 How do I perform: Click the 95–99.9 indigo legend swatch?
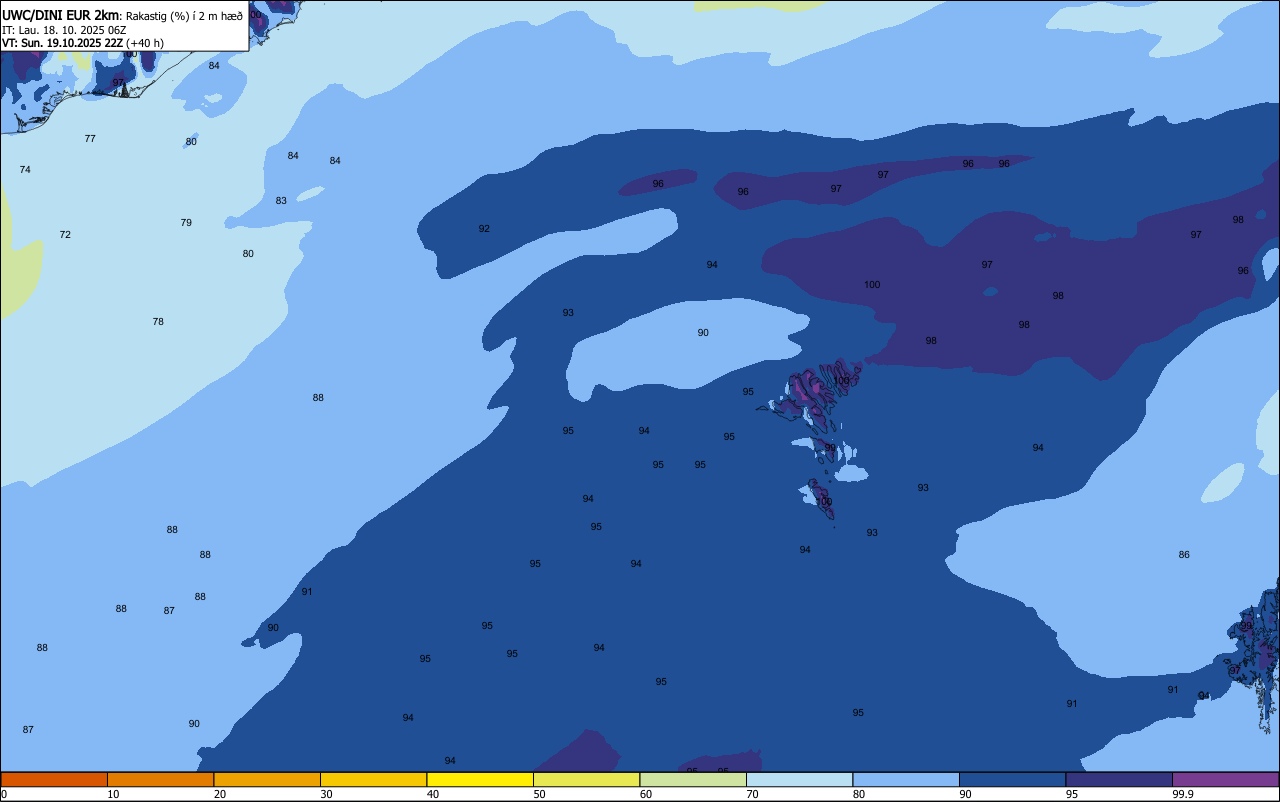[x=1119, y=779]
